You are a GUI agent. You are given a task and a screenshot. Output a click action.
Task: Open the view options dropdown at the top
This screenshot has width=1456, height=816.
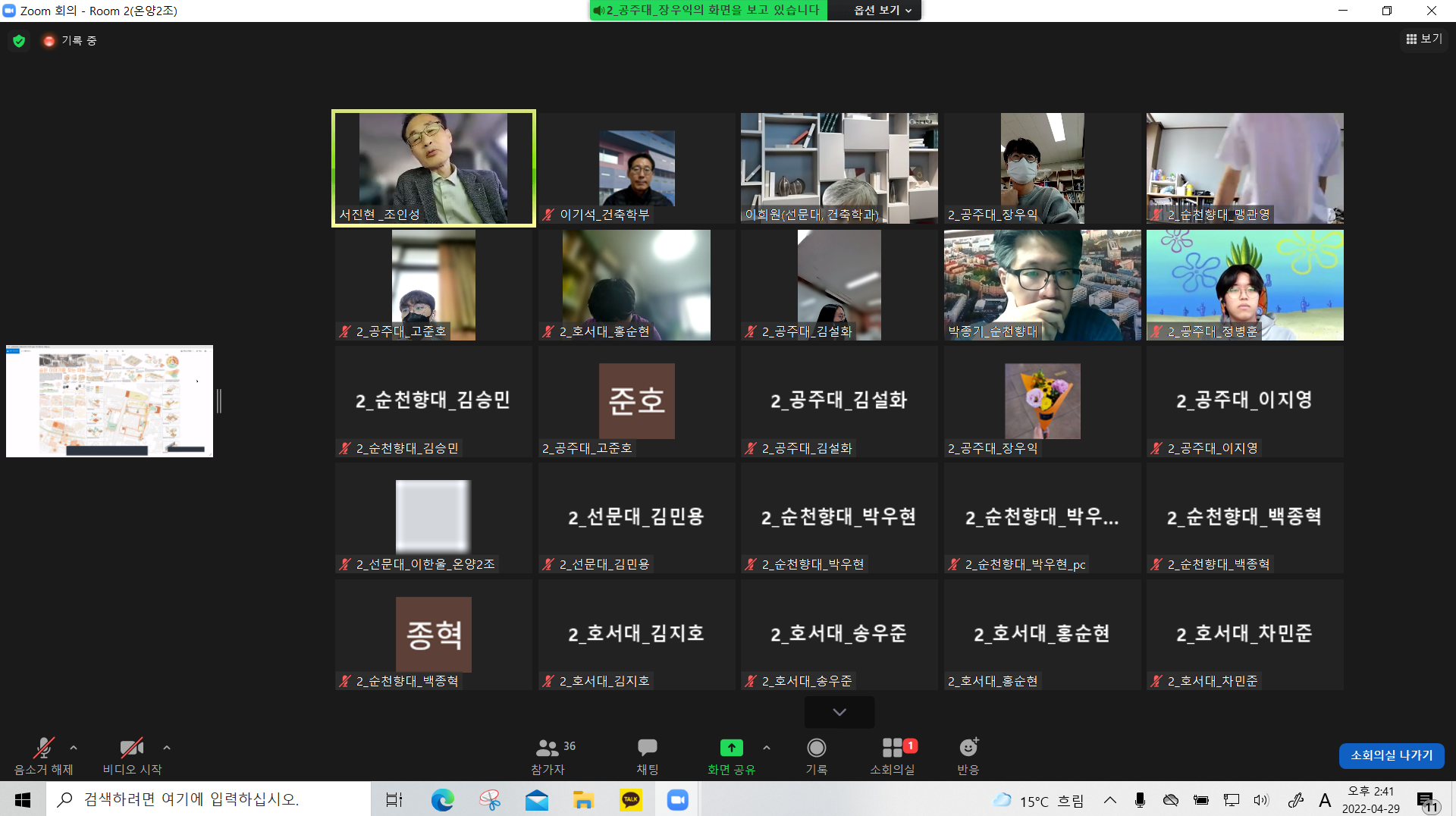click(x=882, y=10)
